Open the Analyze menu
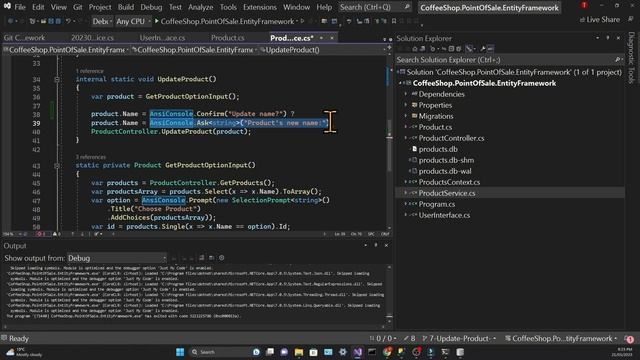The height and width of the screenshot is (360, 640). pyautogui.click(x=200, y=7)
